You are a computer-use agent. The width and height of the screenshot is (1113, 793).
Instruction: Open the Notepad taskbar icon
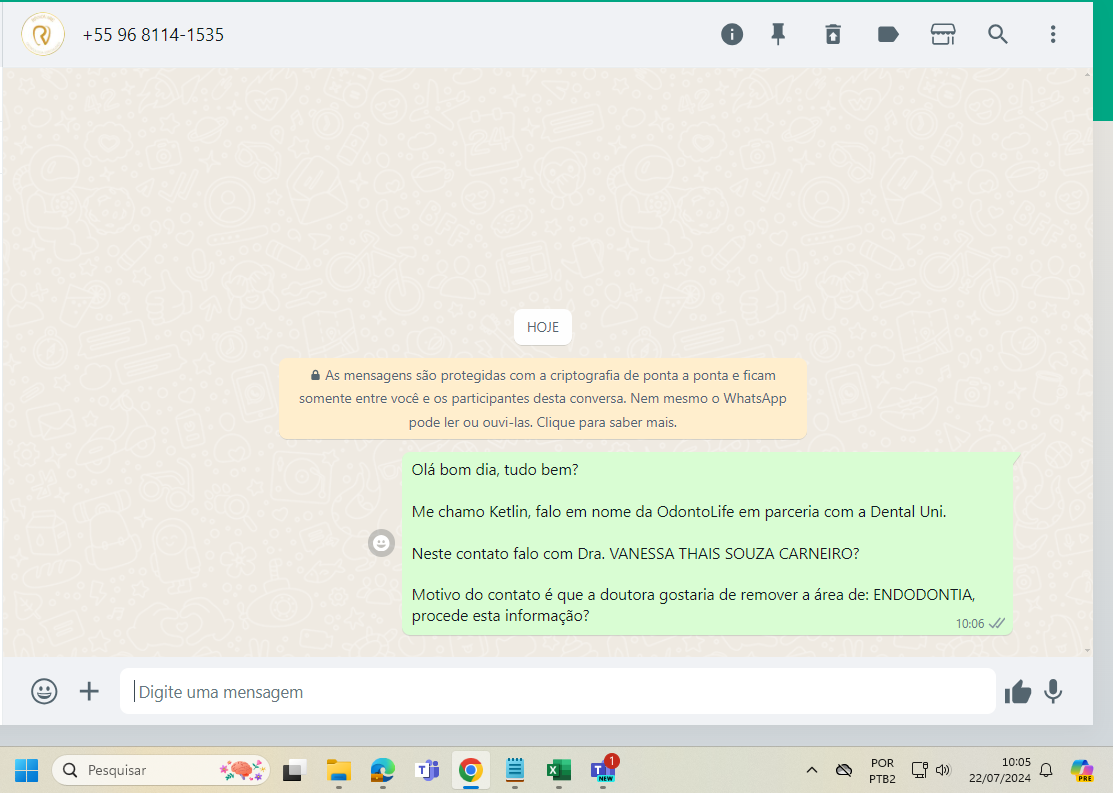click(x=515, y=770)
